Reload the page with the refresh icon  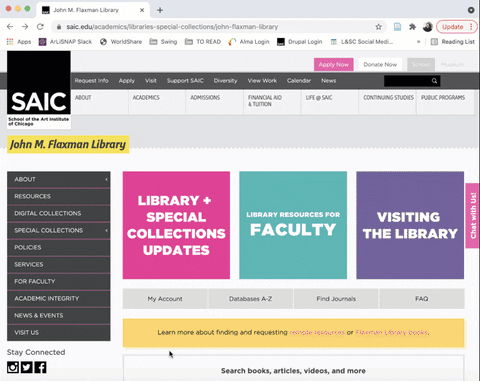40,27
